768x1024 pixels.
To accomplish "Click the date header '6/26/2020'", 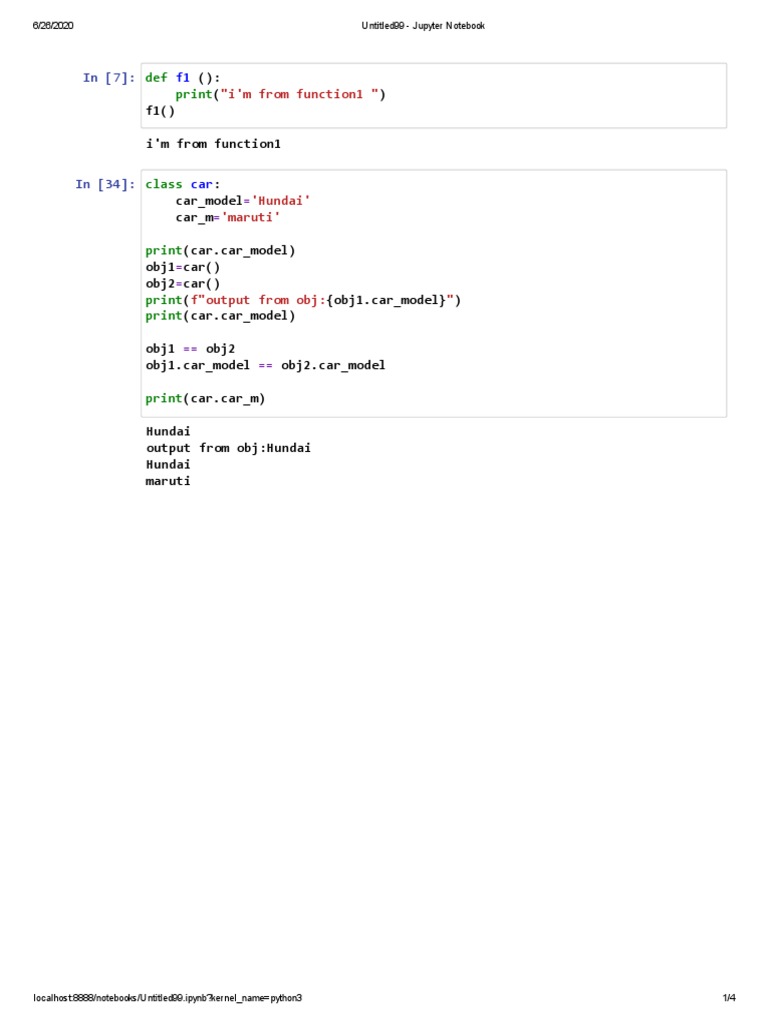I will coord(53,25).
